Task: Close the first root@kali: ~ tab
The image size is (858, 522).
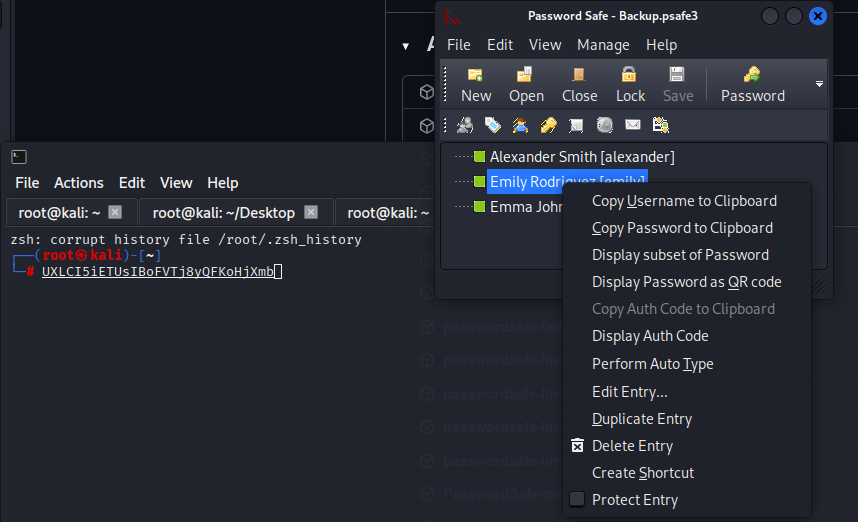Action: click(115, 212)
